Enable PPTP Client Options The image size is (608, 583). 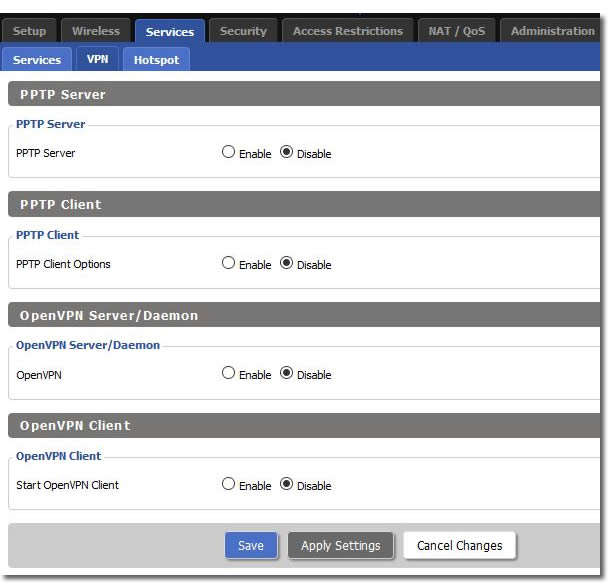click(228, 263)
